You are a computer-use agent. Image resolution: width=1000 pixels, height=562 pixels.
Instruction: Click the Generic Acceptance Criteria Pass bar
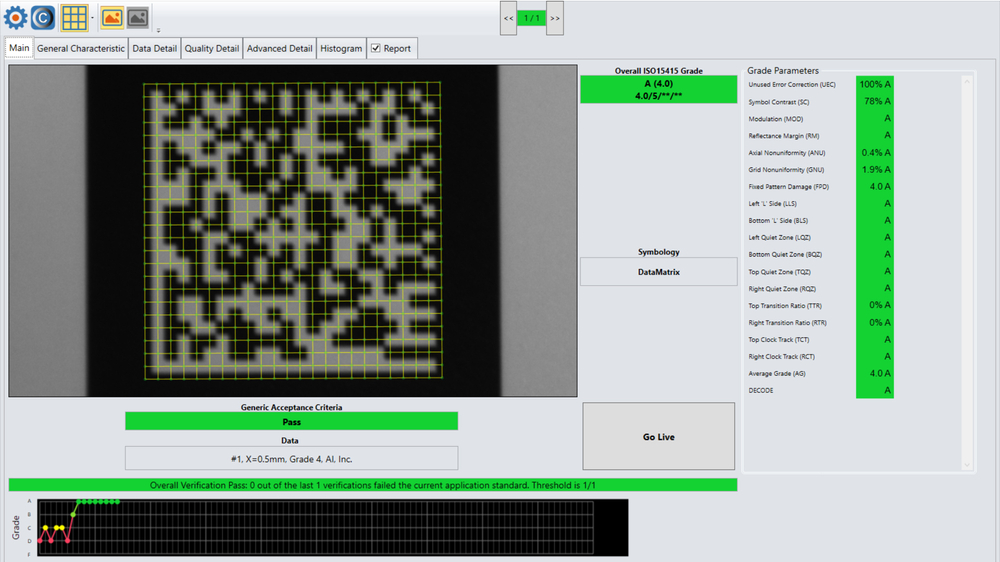(x=291, y=422)
